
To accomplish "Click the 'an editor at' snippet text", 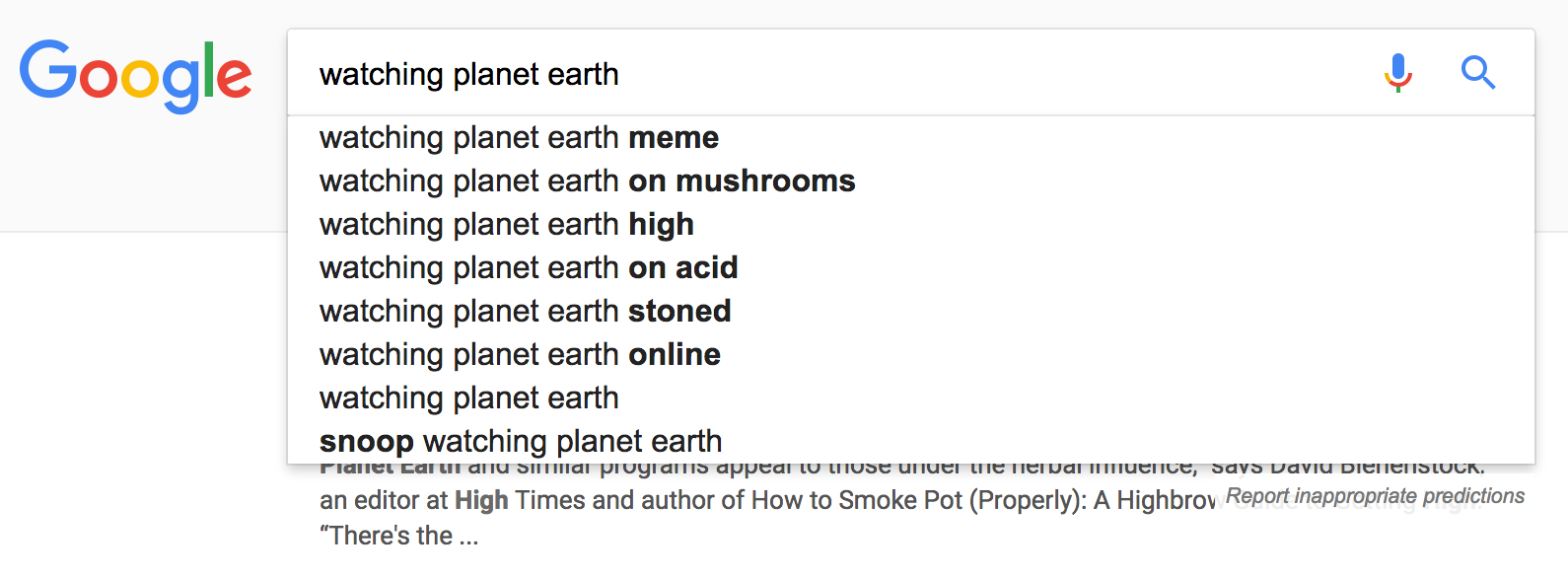I will (x=384, y=501).
